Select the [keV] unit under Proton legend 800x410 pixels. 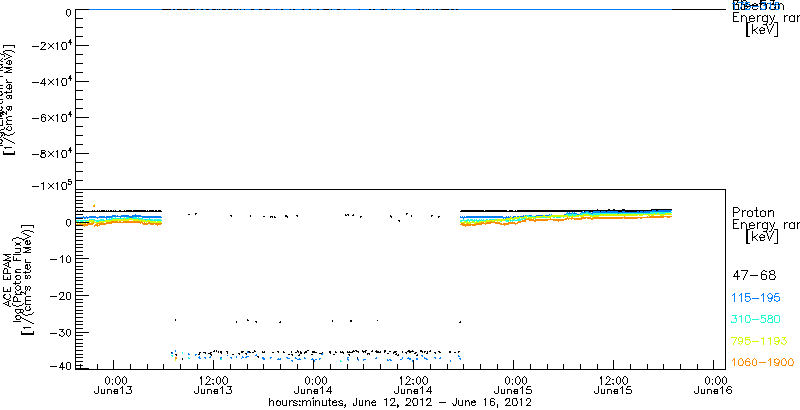point(762,237)
